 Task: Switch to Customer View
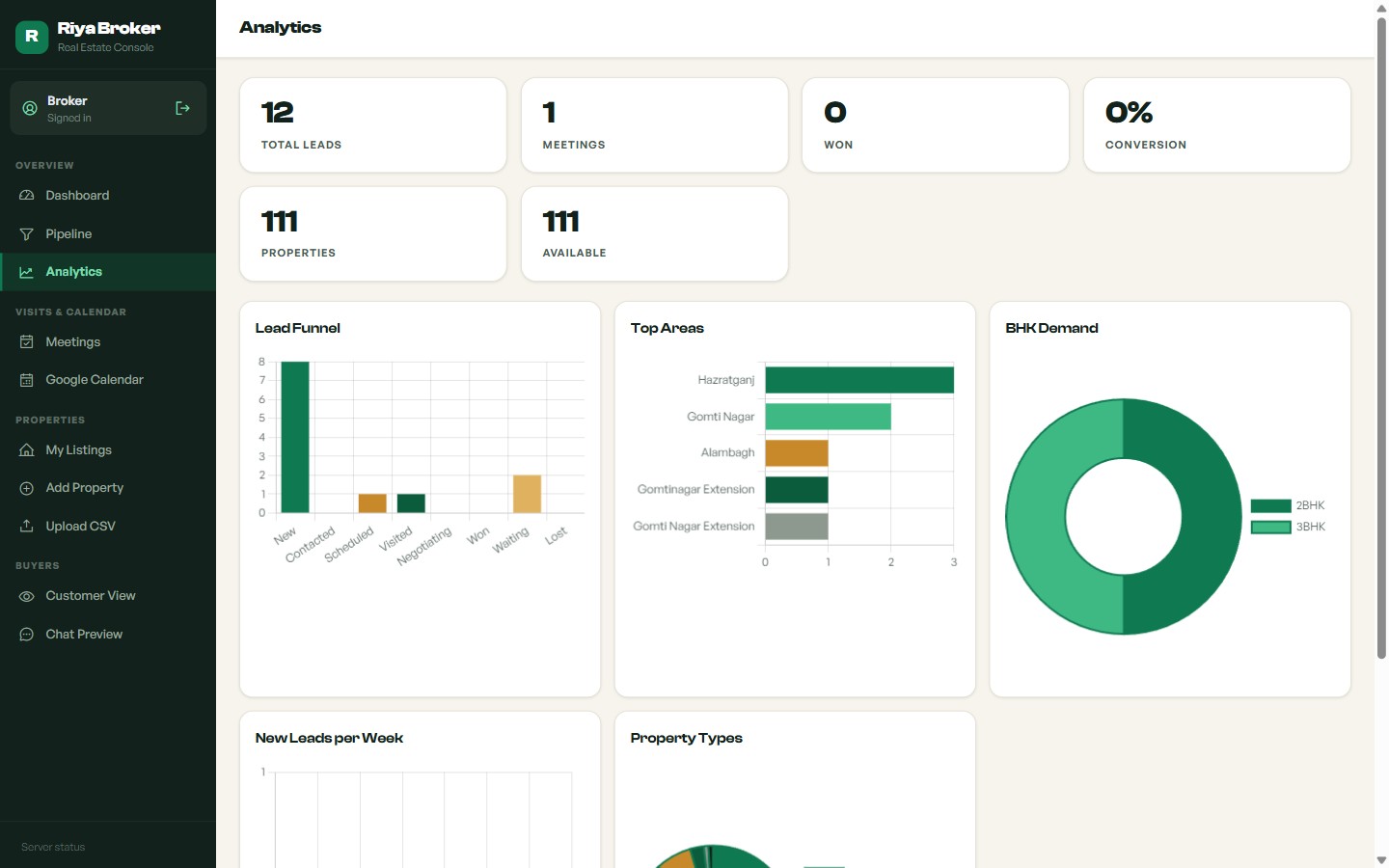point(108,596)
